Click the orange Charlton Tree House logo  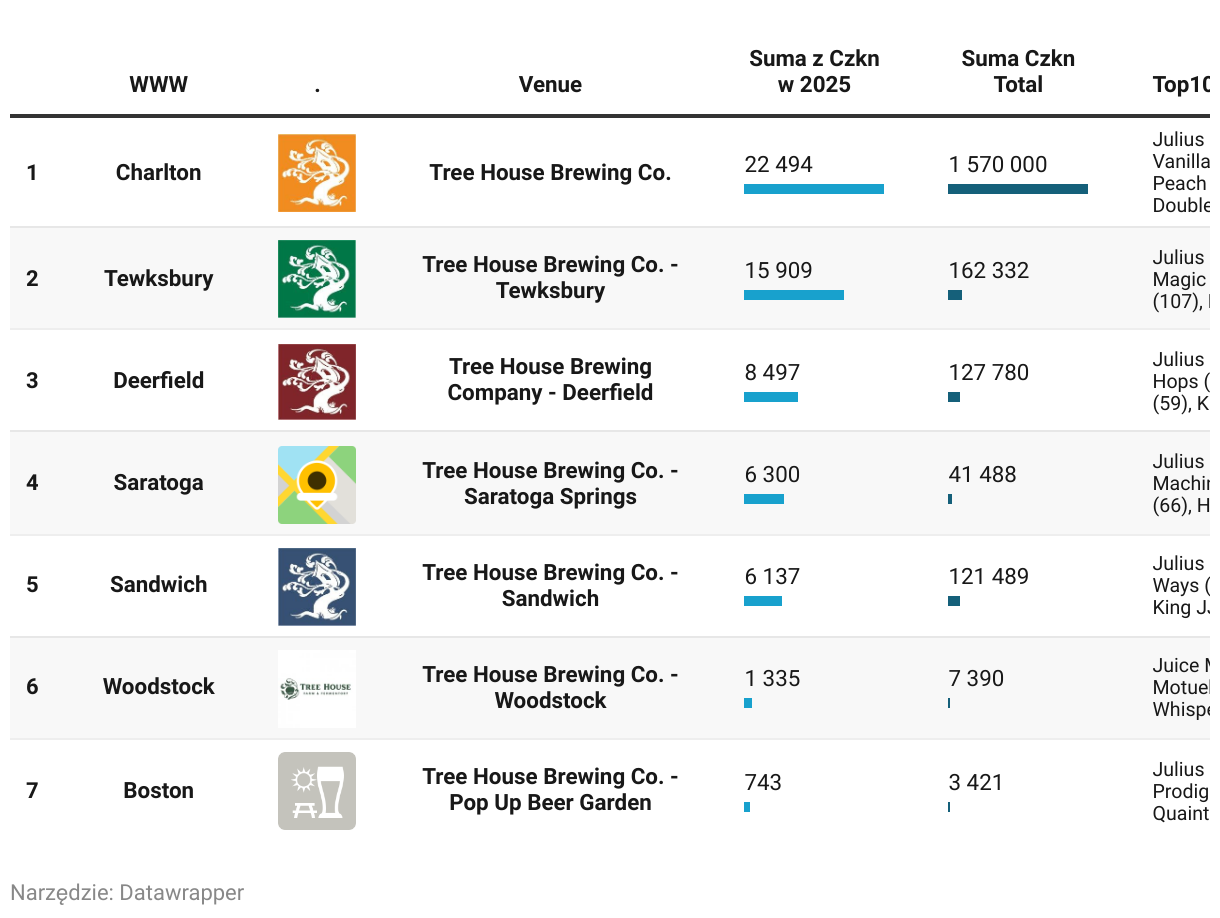click(316, 173)
